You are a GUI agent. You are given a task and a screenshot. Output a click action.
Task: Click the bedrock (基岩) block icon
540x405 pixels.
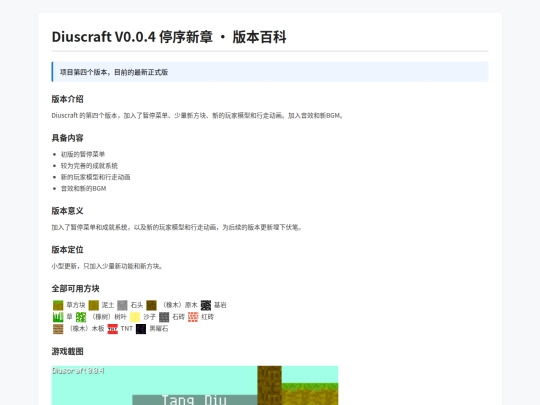206,305
